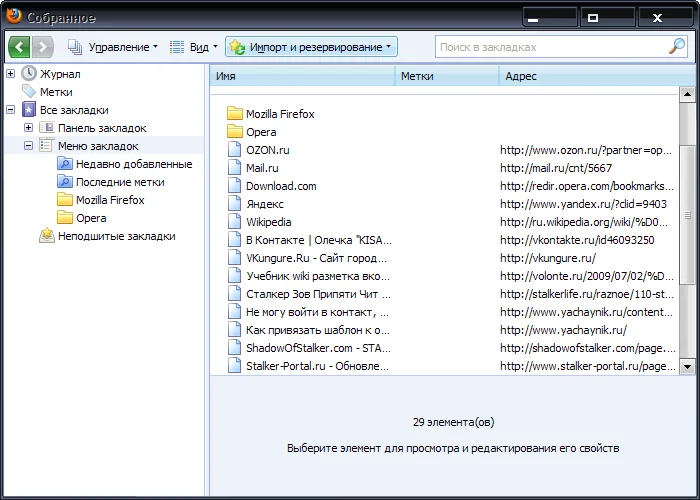The width and height of the screenshot is (700, 500).
Task: Select the Wikipedia bookmark page icon
Action: pyautogui.click(x=234, y=222)
